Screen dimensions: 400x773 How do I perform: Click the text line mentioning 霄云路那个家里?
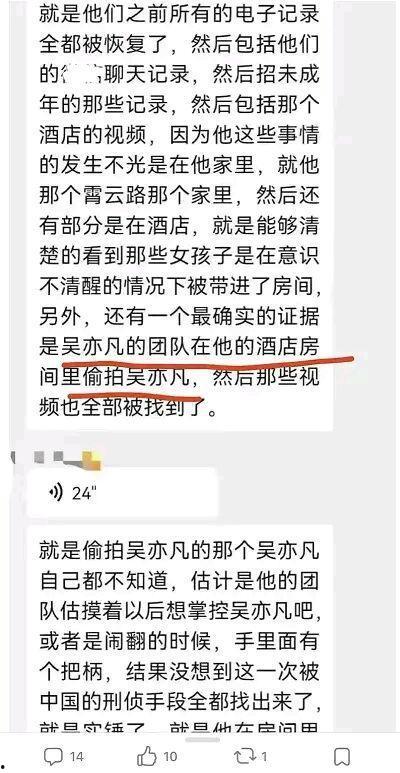180,196
